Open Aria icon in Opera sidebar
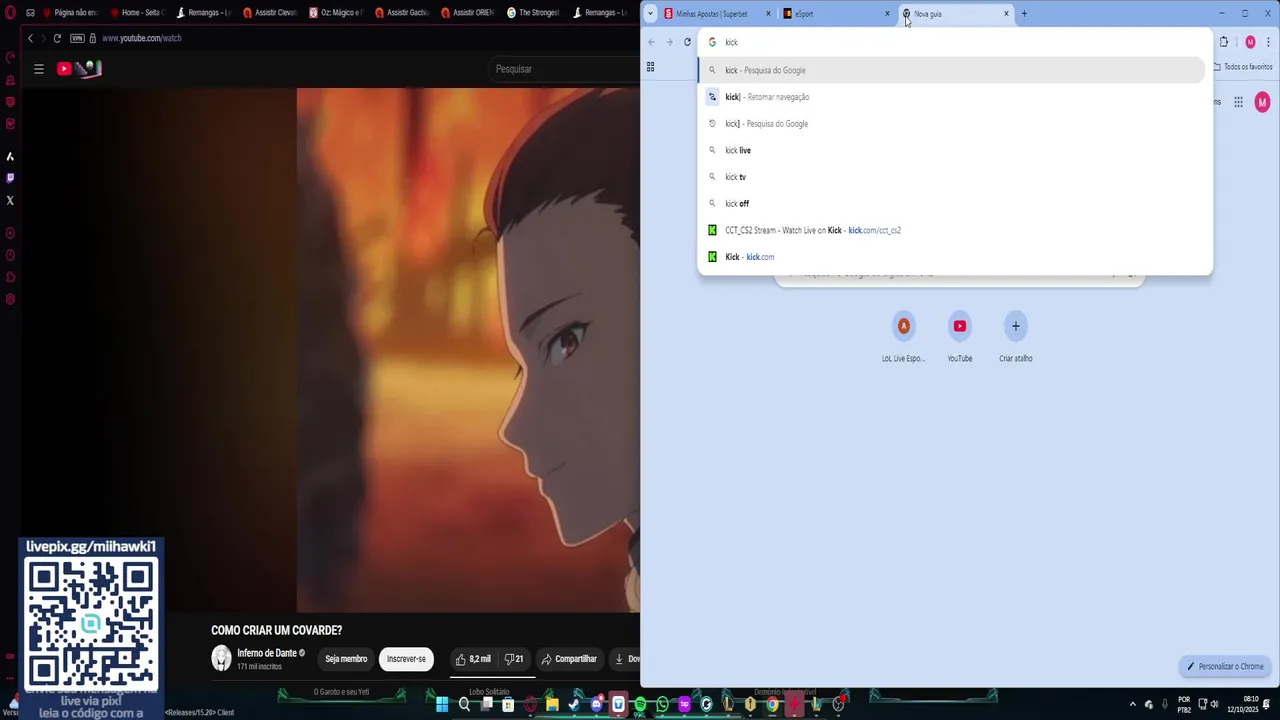The height and width of the screenshot is (720, 1280). pos(10,156)
